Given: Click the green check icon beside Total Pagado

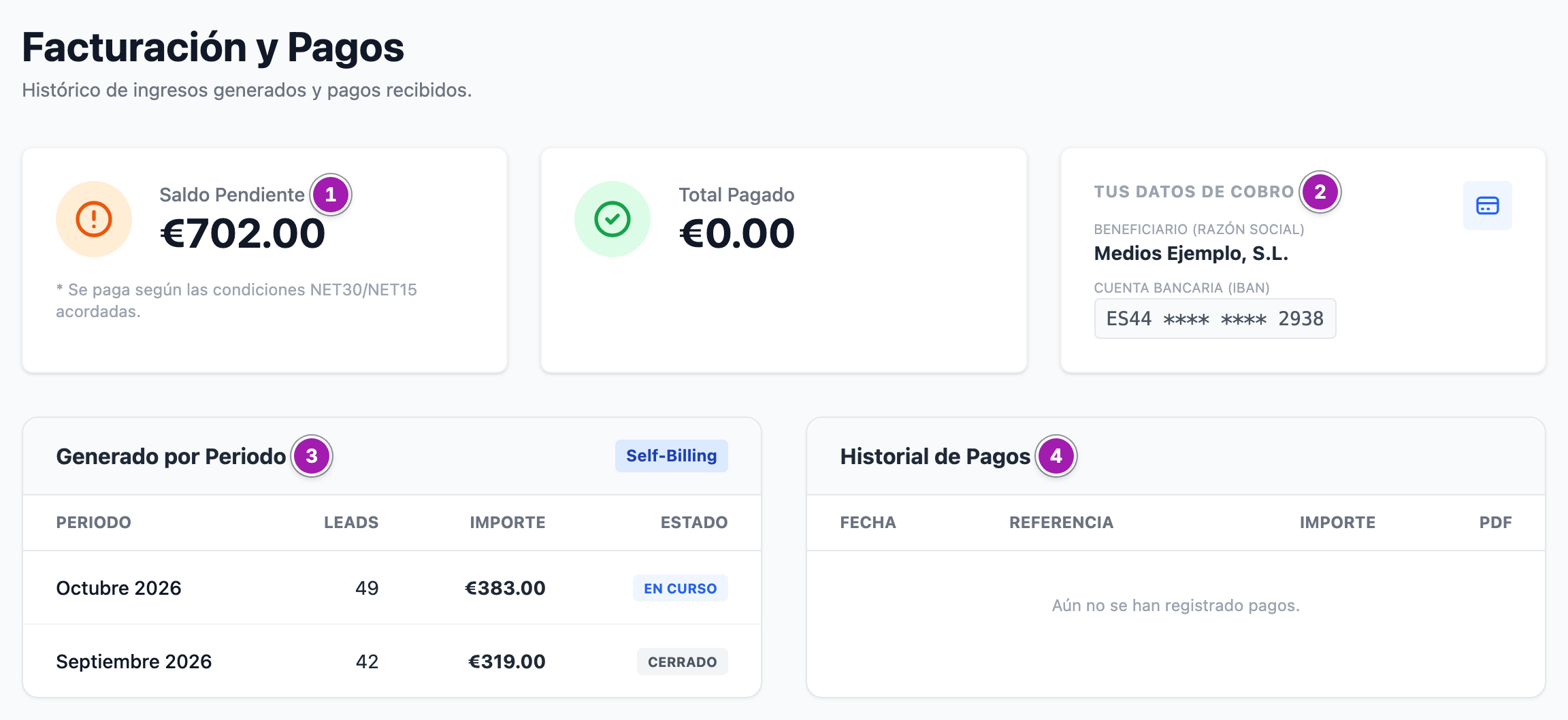Looking at the screenshot, I should pos(612,219).
